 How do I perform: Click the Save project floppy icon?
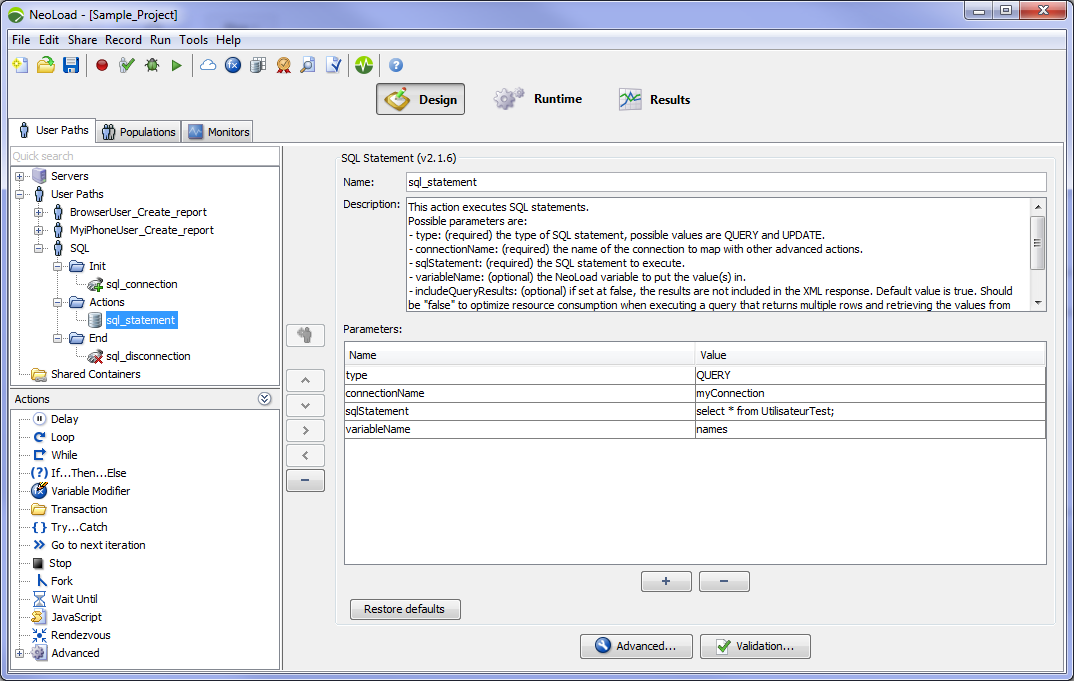click(x=71, y=65)
